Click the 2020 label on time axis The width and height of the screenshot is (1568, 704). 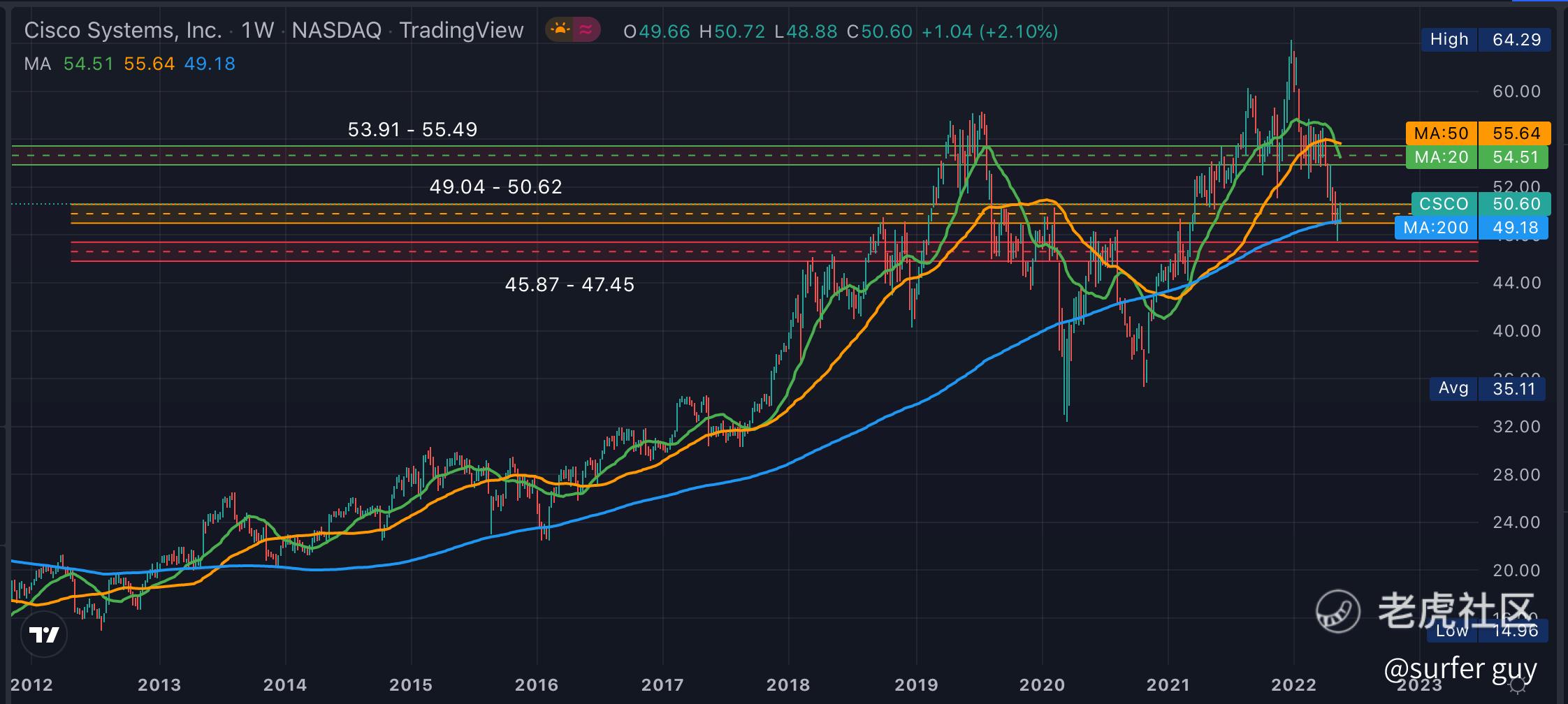point(1042,684)
